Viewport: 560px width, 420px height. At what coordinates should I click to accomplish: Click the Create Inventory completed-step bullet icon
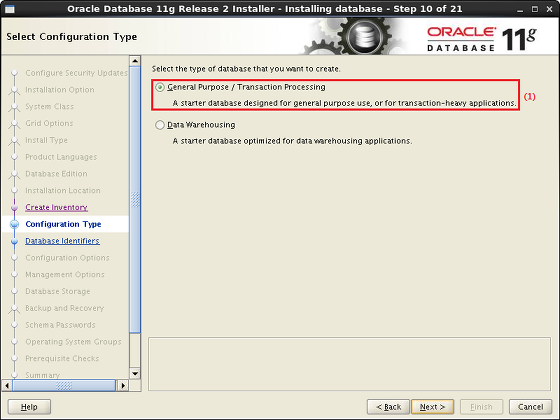pyautogui.click(x=14, y=208)
